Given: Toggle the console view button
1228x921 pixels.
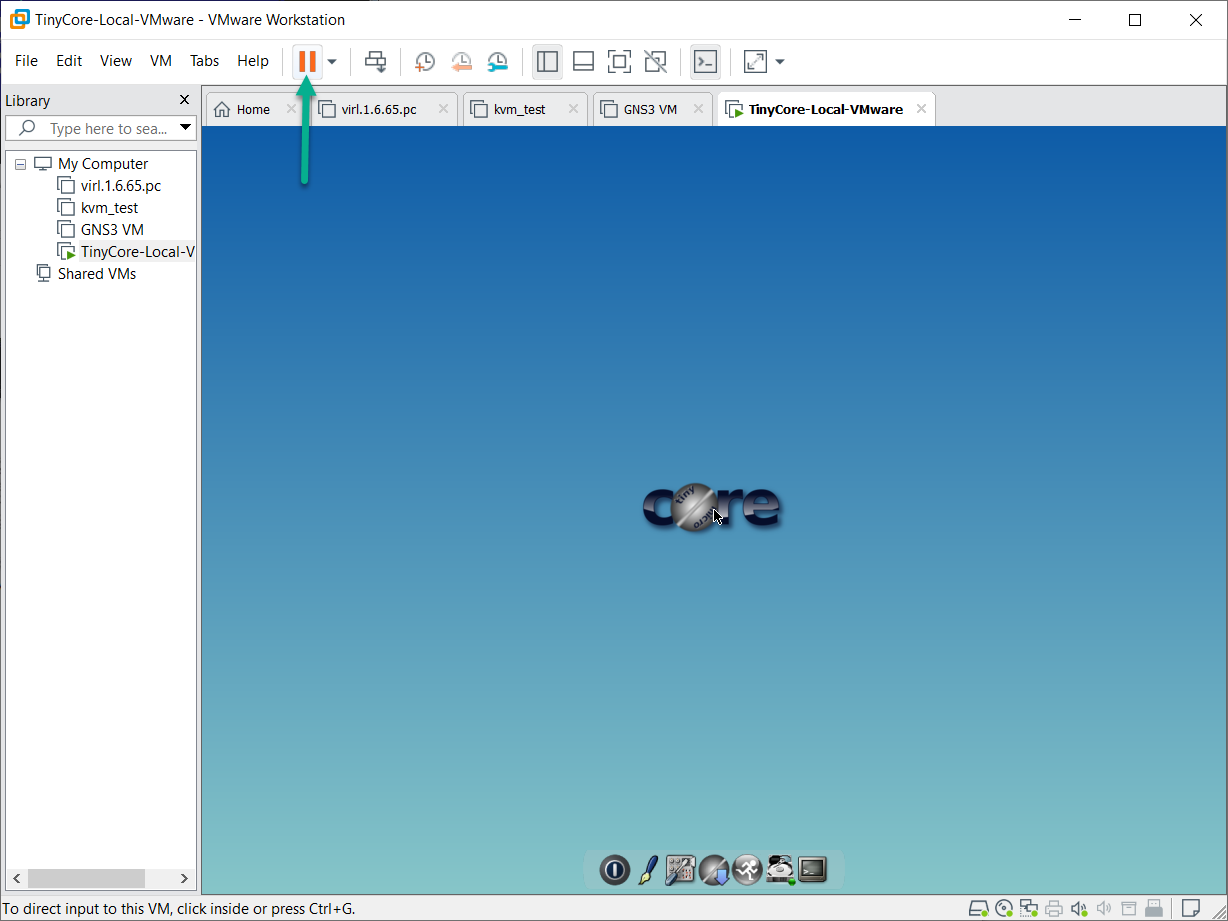Looking at the screenshot, I should (x=705, y=62).
